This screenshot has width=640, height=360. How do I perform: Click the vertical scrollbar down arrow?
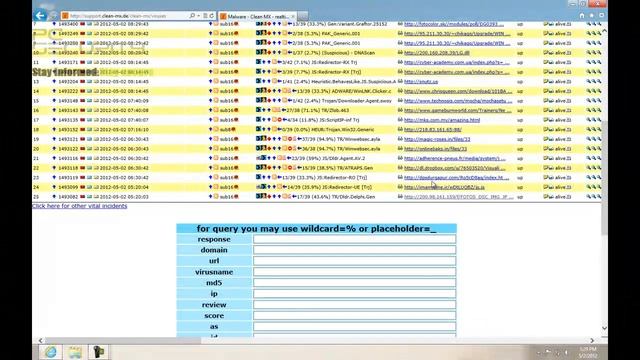pos(604,328)
